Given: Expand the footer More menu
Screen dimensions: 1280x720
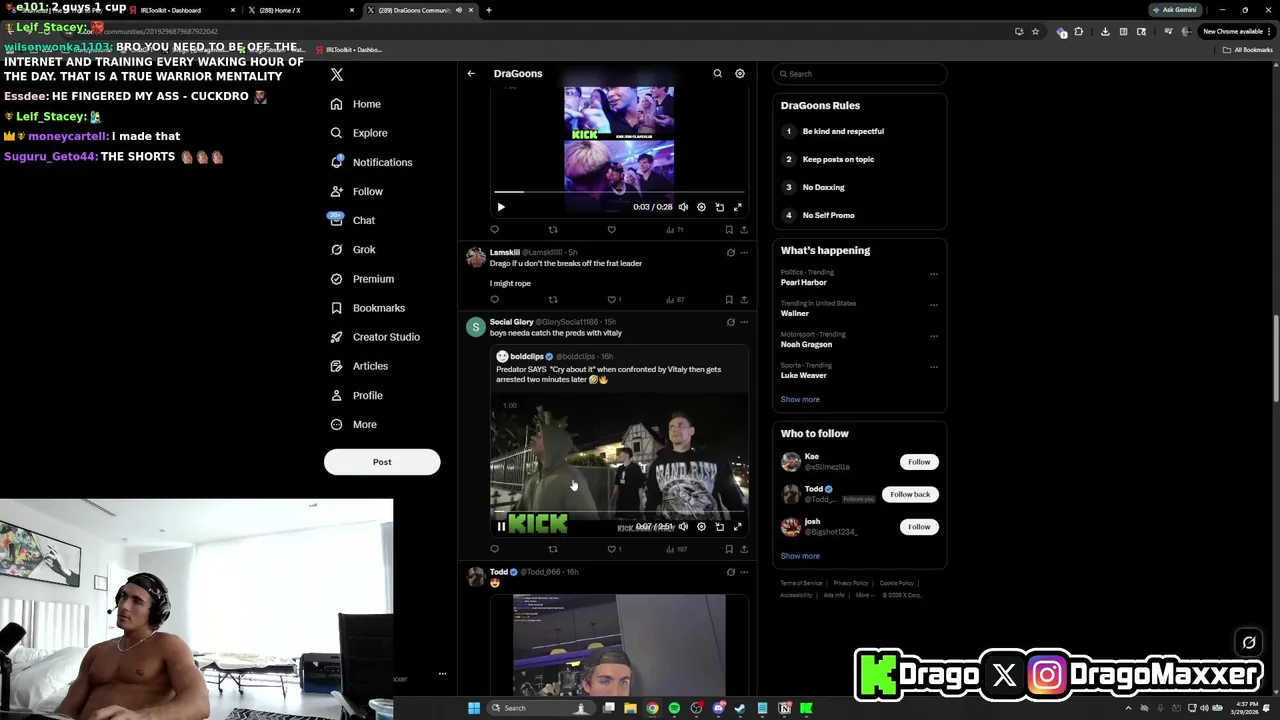Looking at the screenshot, I should click(865, 595).
